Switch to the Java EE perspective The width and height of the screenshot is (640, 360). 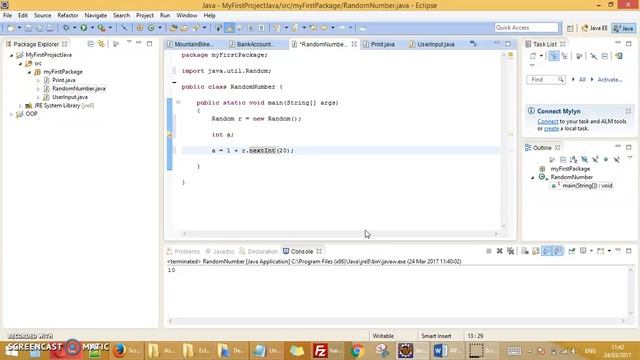pos(594,28)
